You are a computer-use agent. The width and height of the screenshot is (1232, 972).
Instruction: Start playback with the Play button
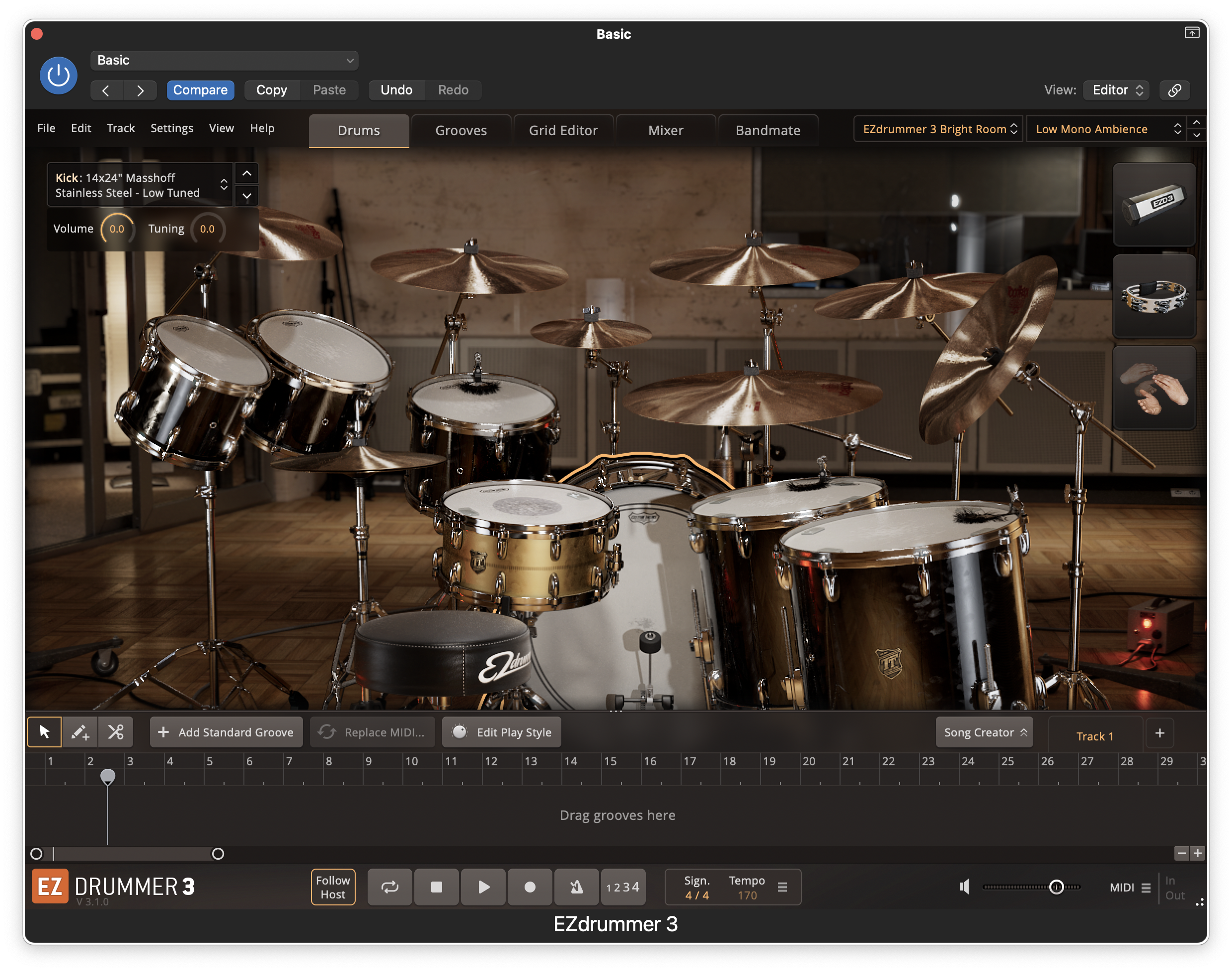point(483,887)
